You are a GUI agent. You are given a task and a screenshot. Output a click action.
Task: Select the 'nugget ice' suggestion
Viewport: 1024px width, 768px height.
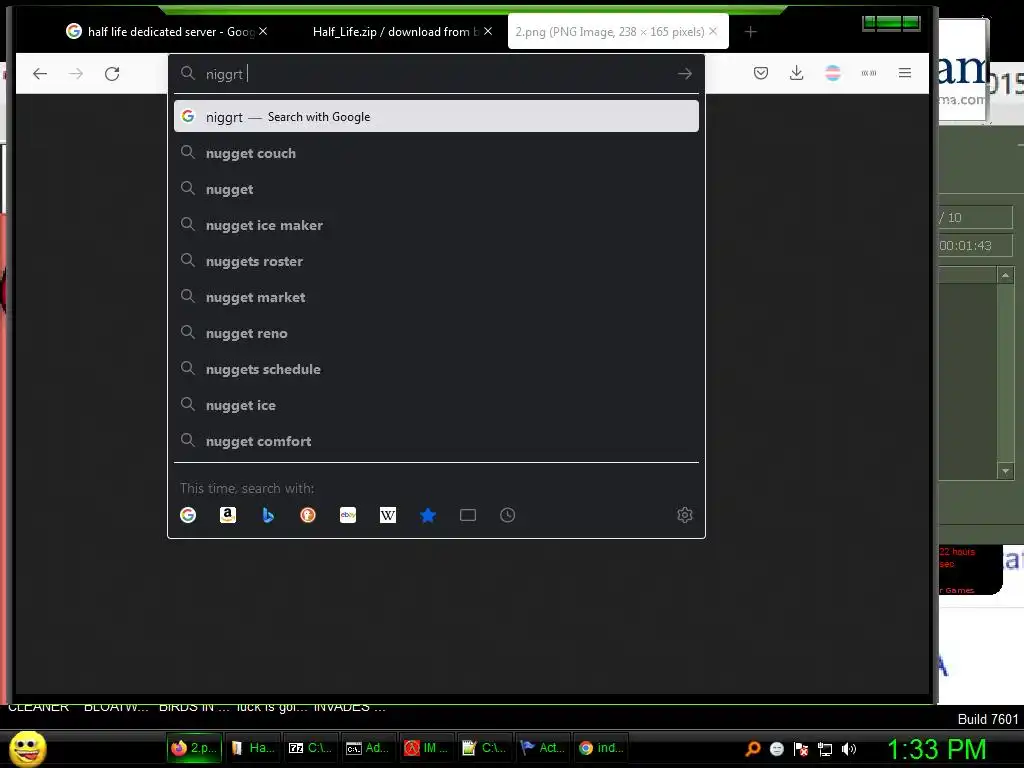pyautogui.click(x=436, y=405)
